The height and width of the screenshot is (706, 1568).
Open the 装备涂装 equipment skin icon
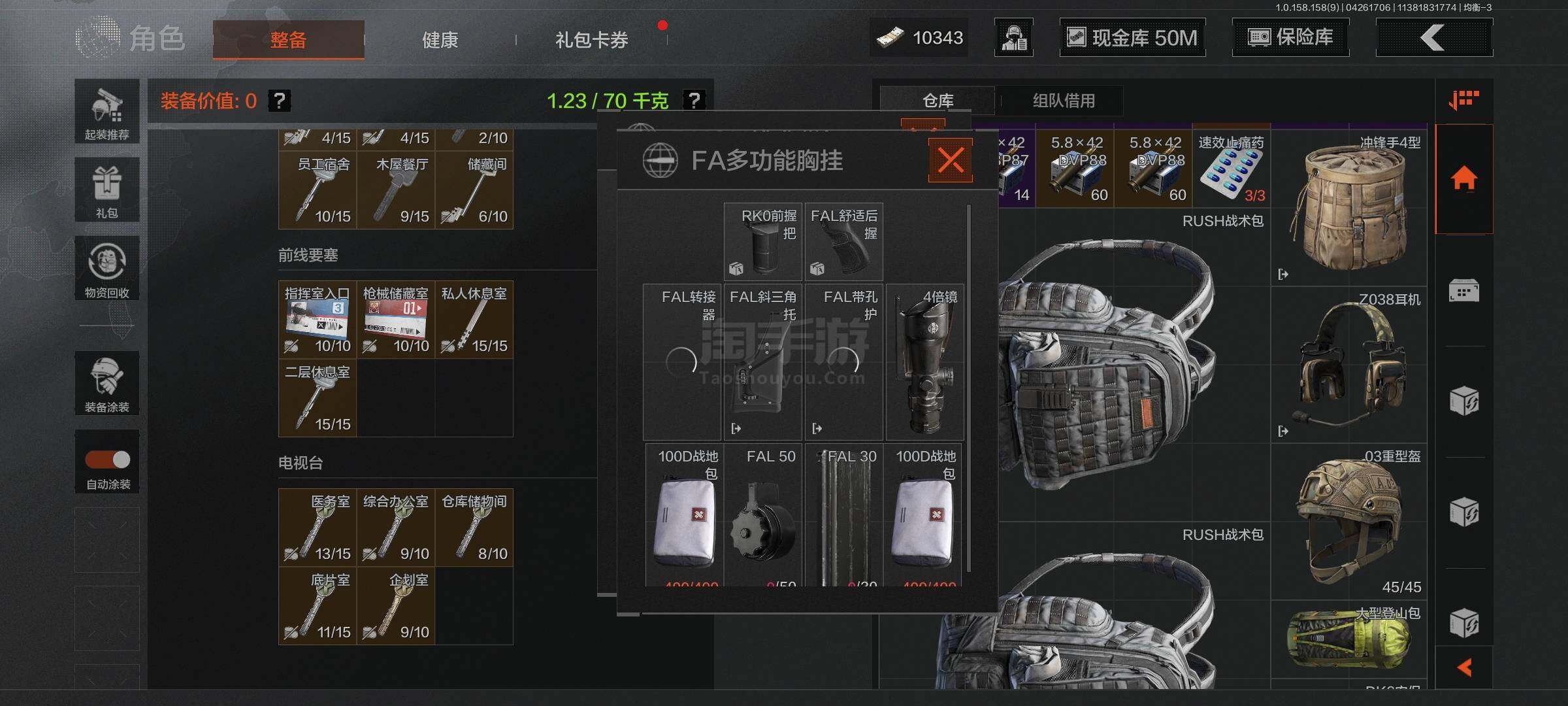click(106, 383)
